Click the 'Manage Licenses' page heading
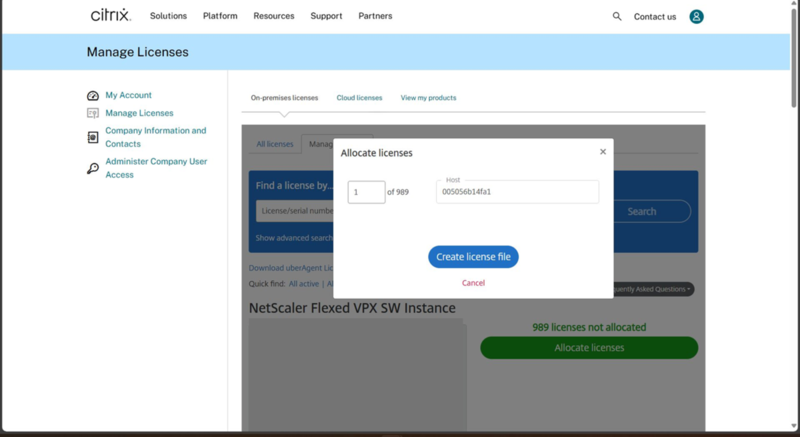 (137, 52)
